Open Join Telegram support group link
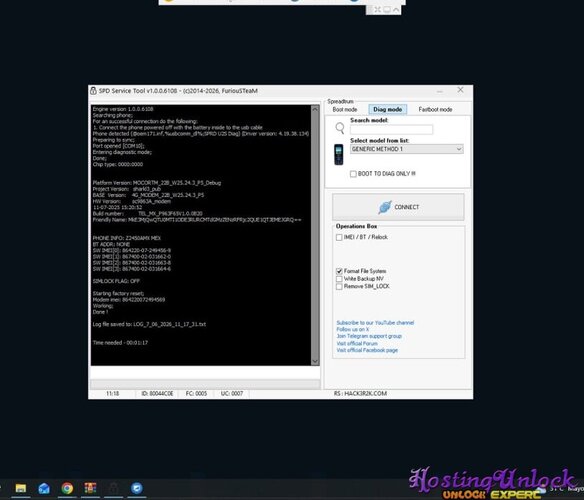This screenshot has width=584, height=500. click(x=369, y=336)
